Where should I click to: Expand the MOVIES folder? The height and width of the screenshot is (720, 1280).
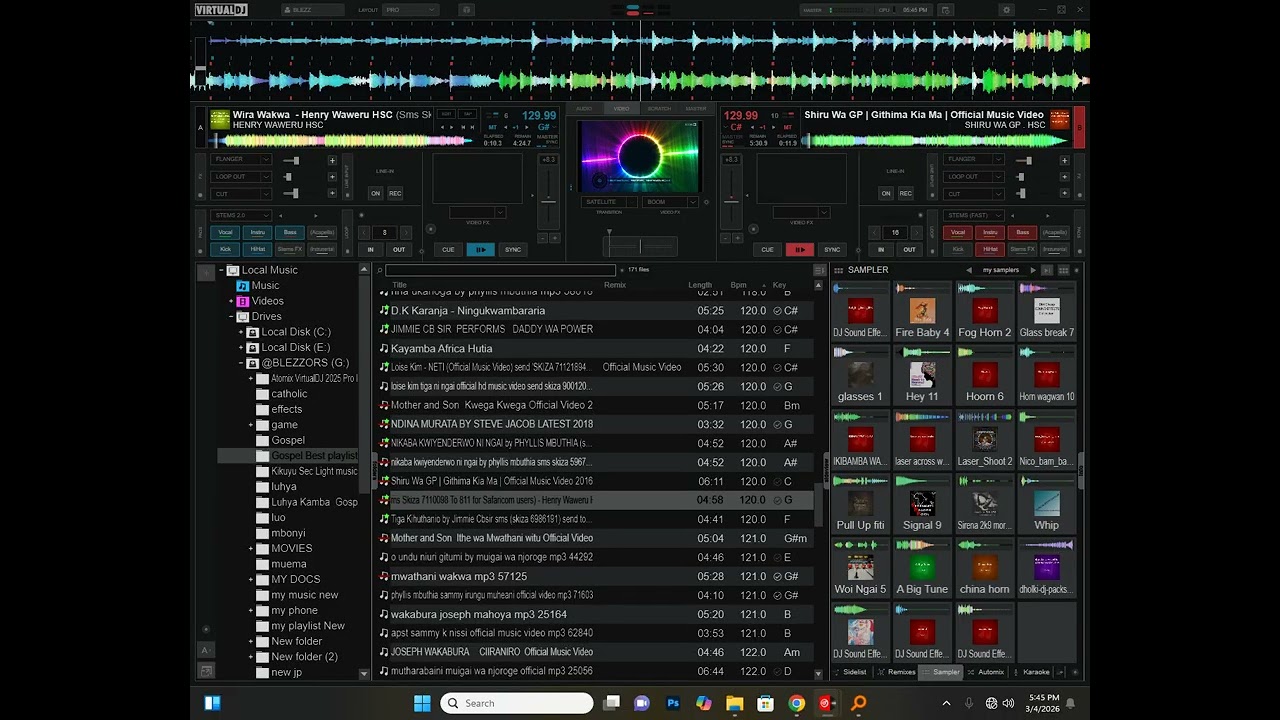251,548
